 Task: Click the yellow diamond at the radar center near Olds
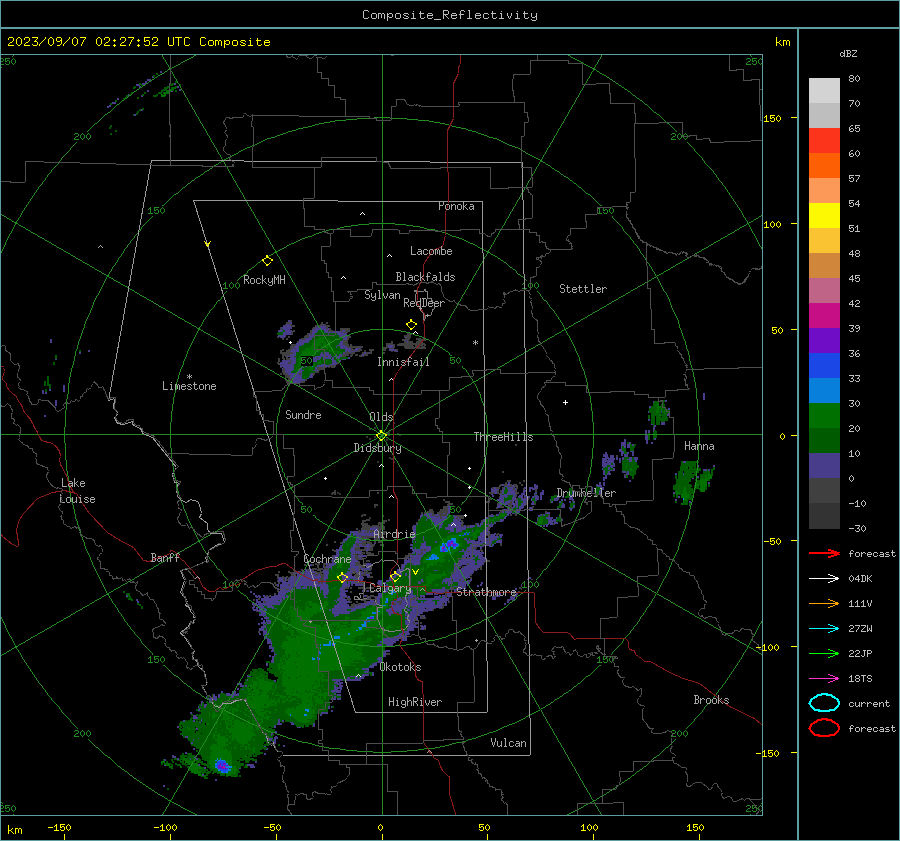(382, 436)
